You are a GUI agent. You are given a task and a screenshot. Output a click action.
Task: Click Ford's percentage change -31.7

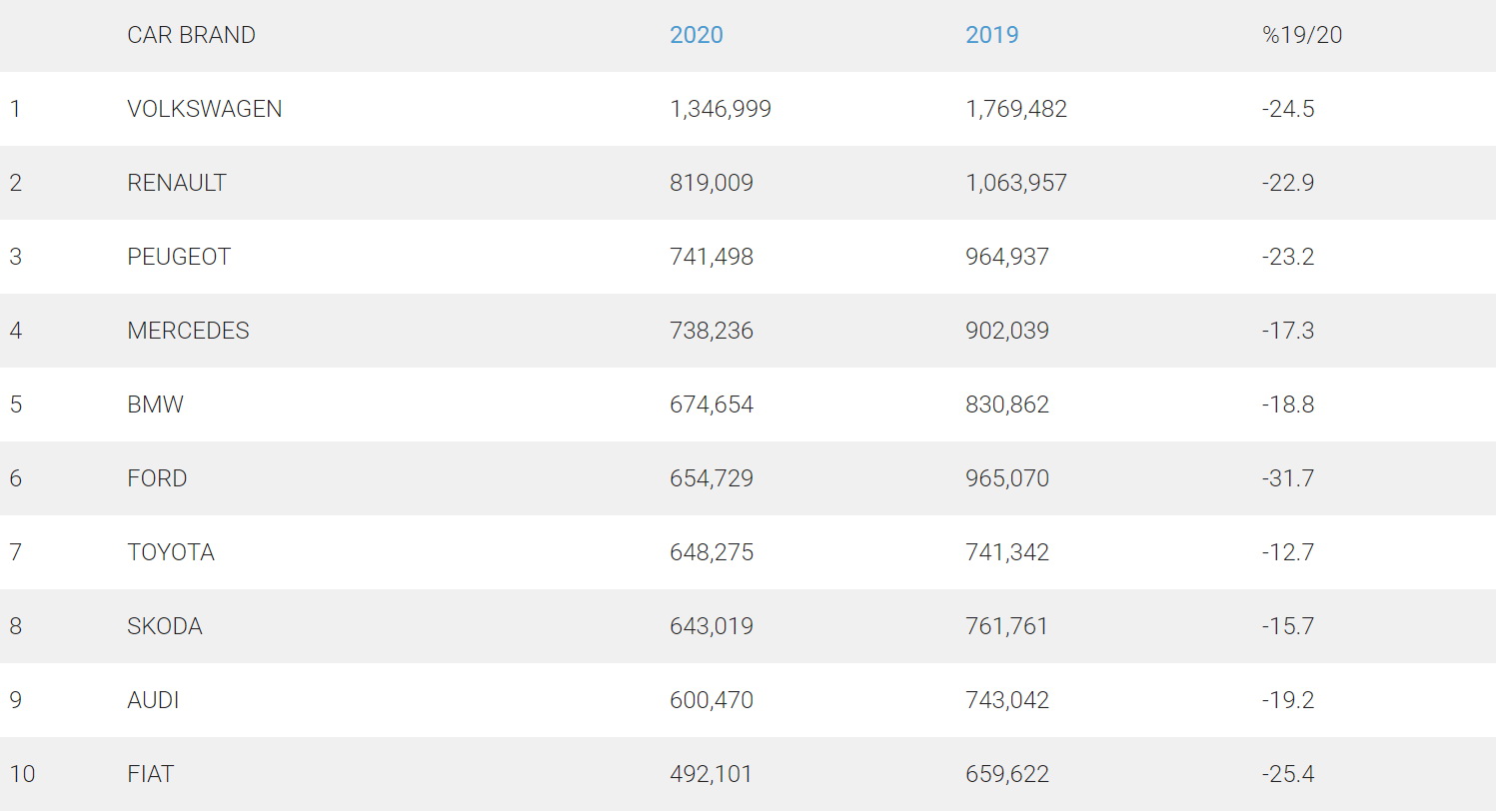click(1287, 478)
